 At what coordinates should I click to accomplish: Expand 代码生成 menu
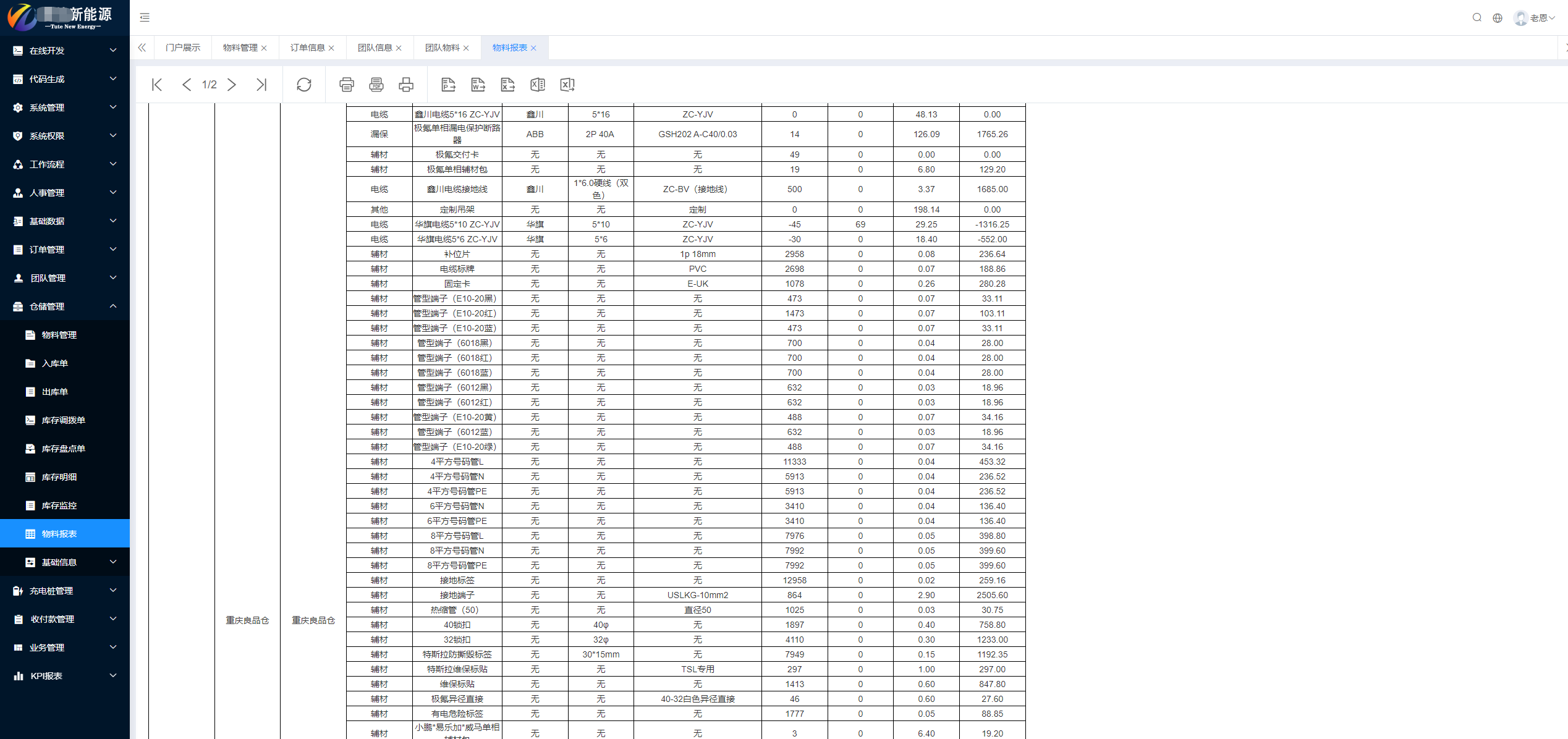(x=65, y=79)
